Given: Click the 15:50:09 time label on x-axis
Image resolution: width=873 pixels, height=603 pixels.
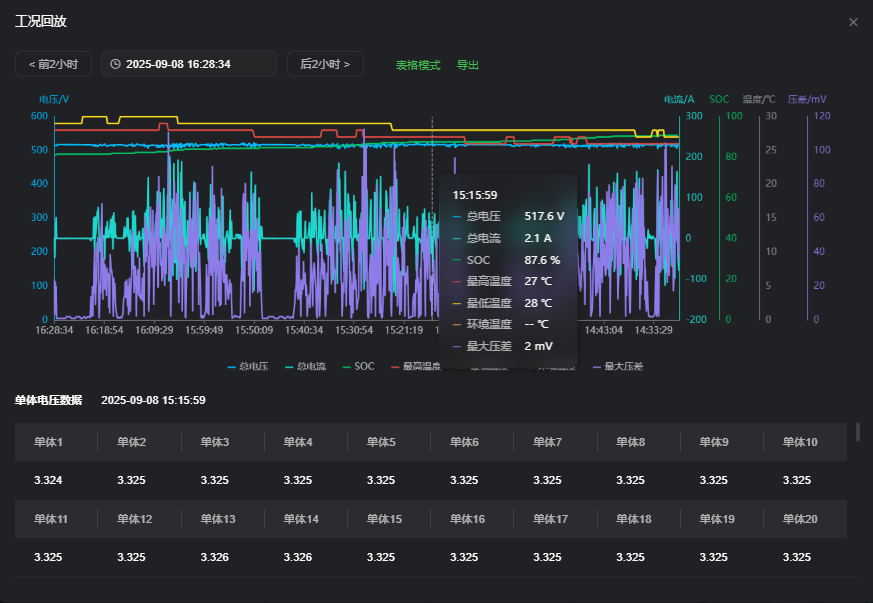Looking at the screenshot, I should (254, 329).
